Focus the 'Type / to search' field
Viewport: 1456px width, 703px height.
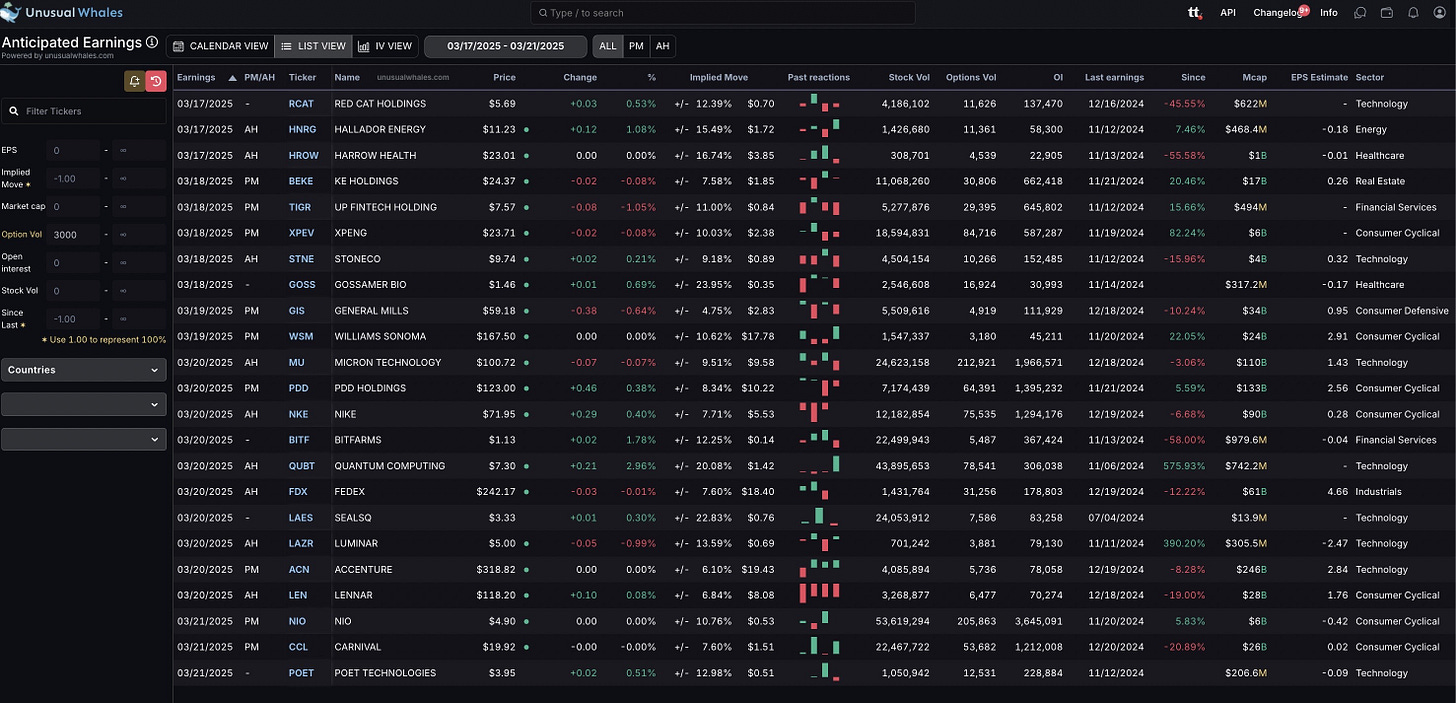723,13
